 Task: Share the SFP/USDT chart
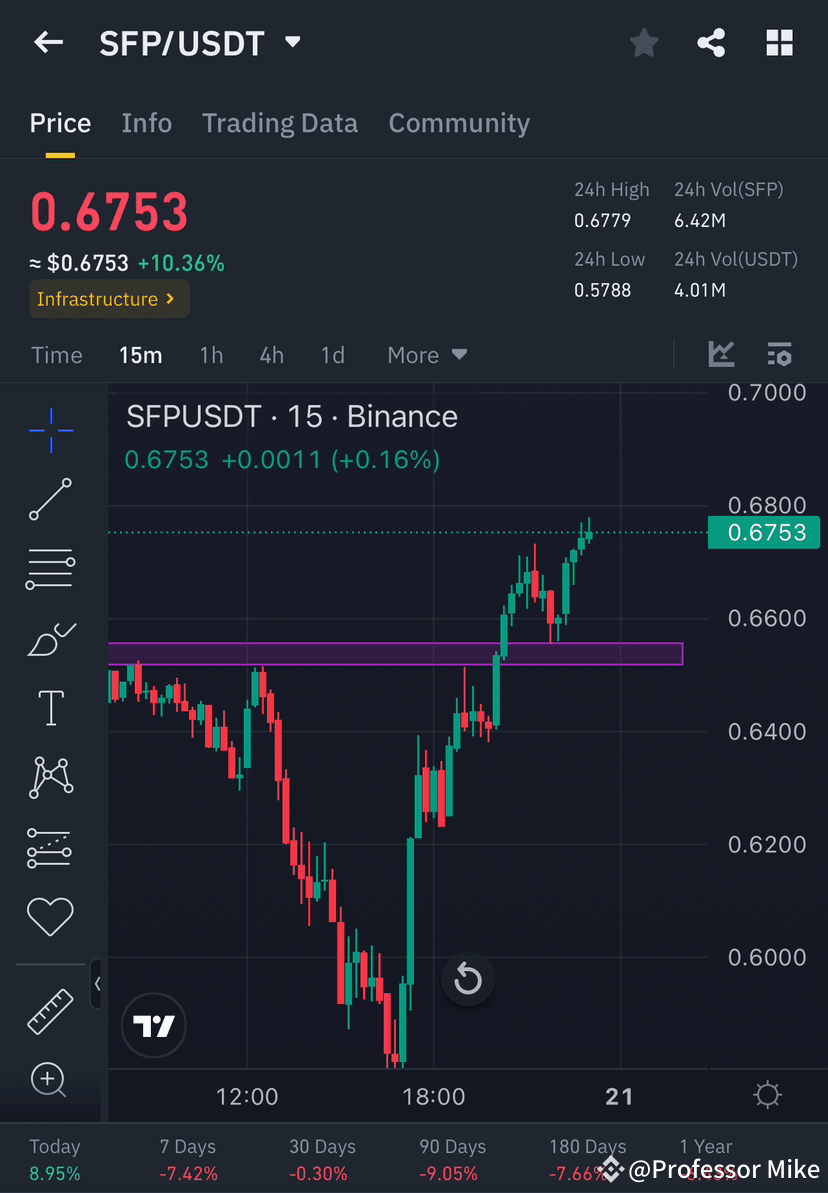click(x=711, y=42)
